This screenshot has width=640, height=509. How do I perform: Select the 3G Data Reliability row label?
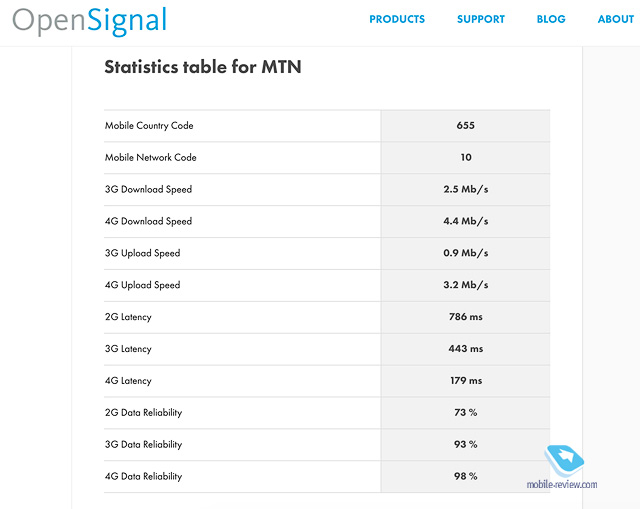(143, 445)
